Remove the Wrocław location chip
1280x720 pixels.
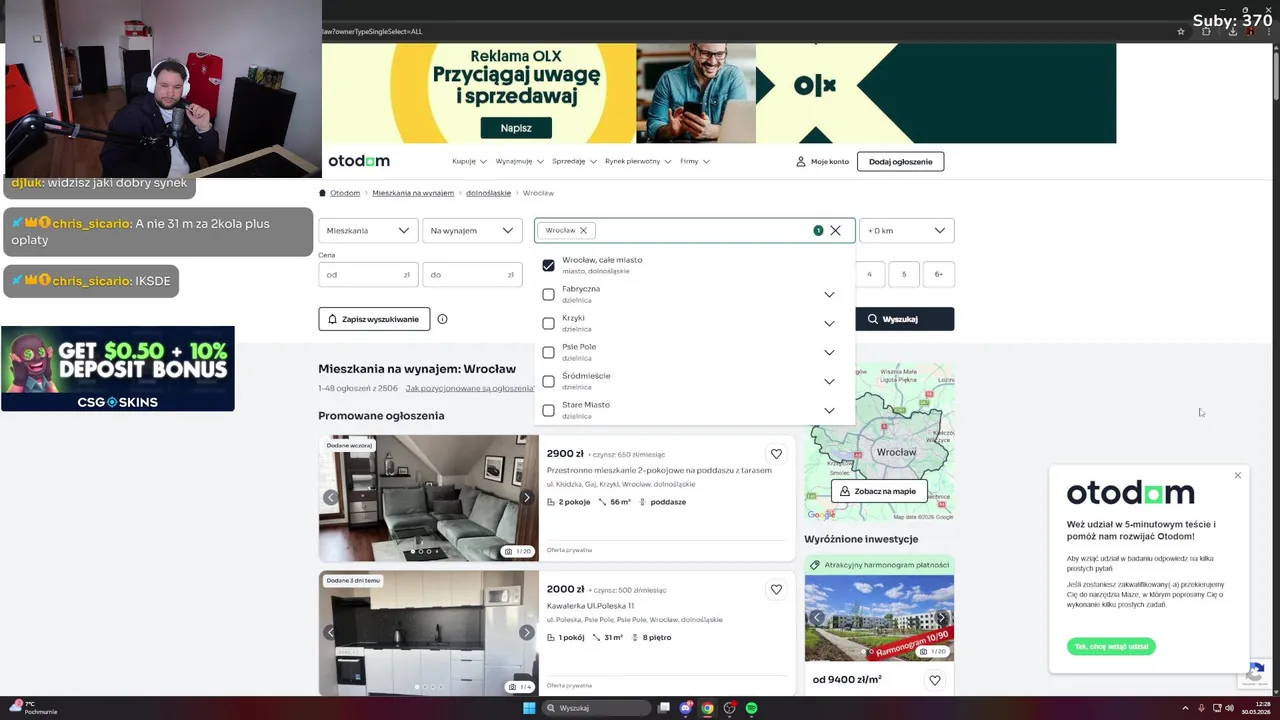583,230
